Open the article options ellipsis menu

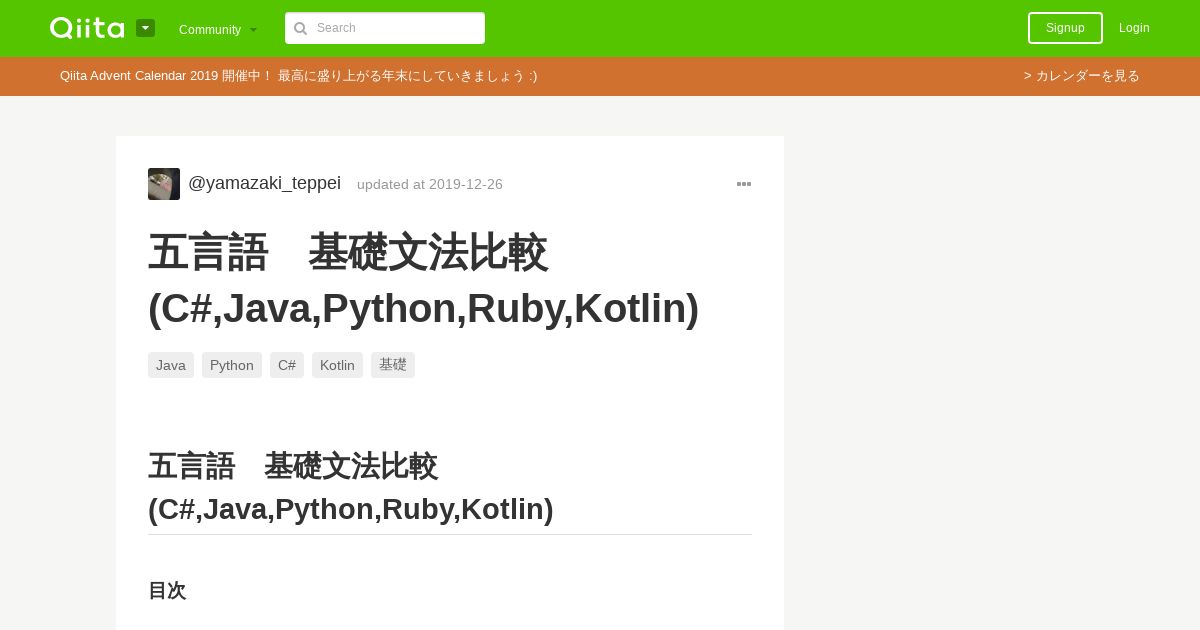click(744, 184)
